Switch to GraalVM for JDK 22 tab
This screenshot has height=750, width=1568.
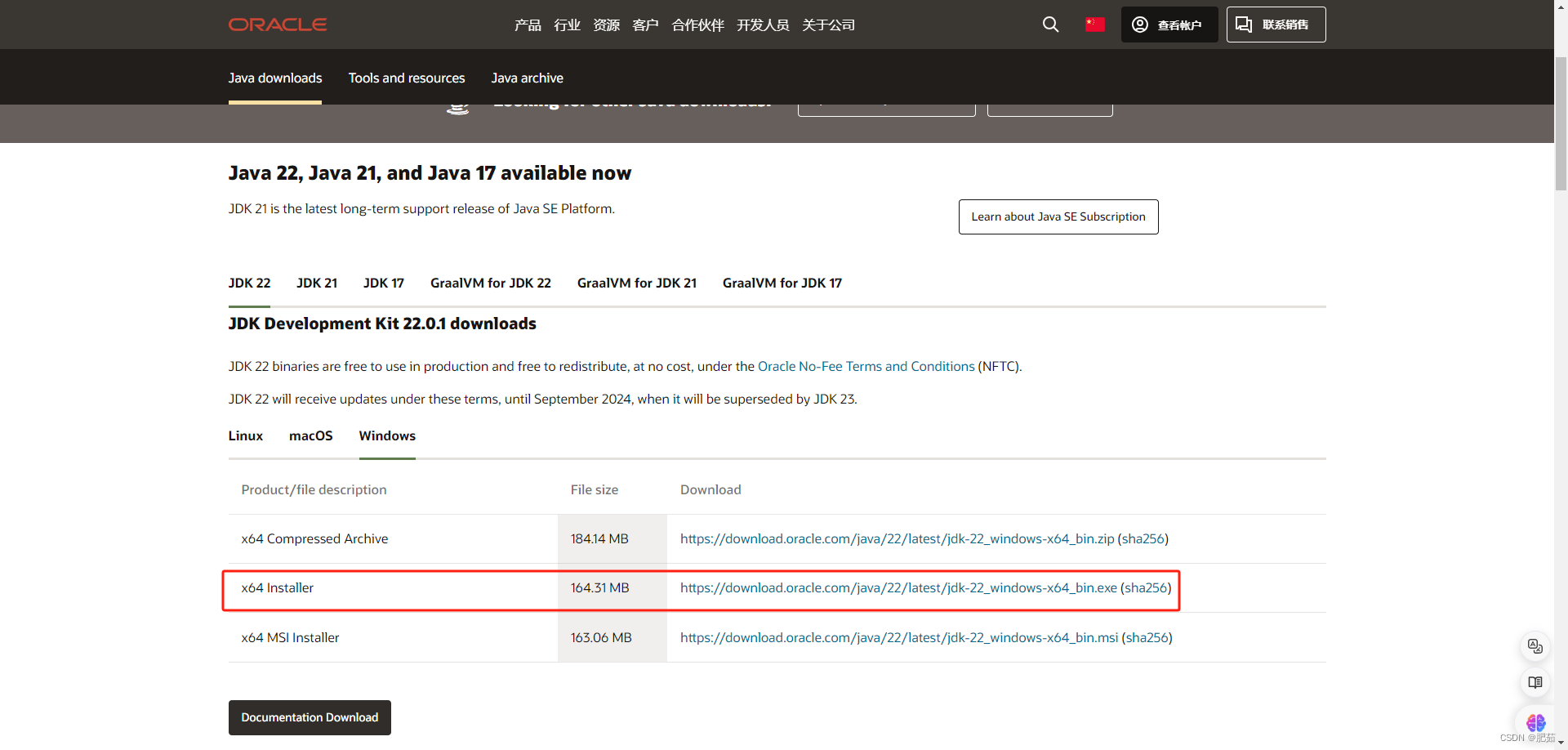coord(491,283)
